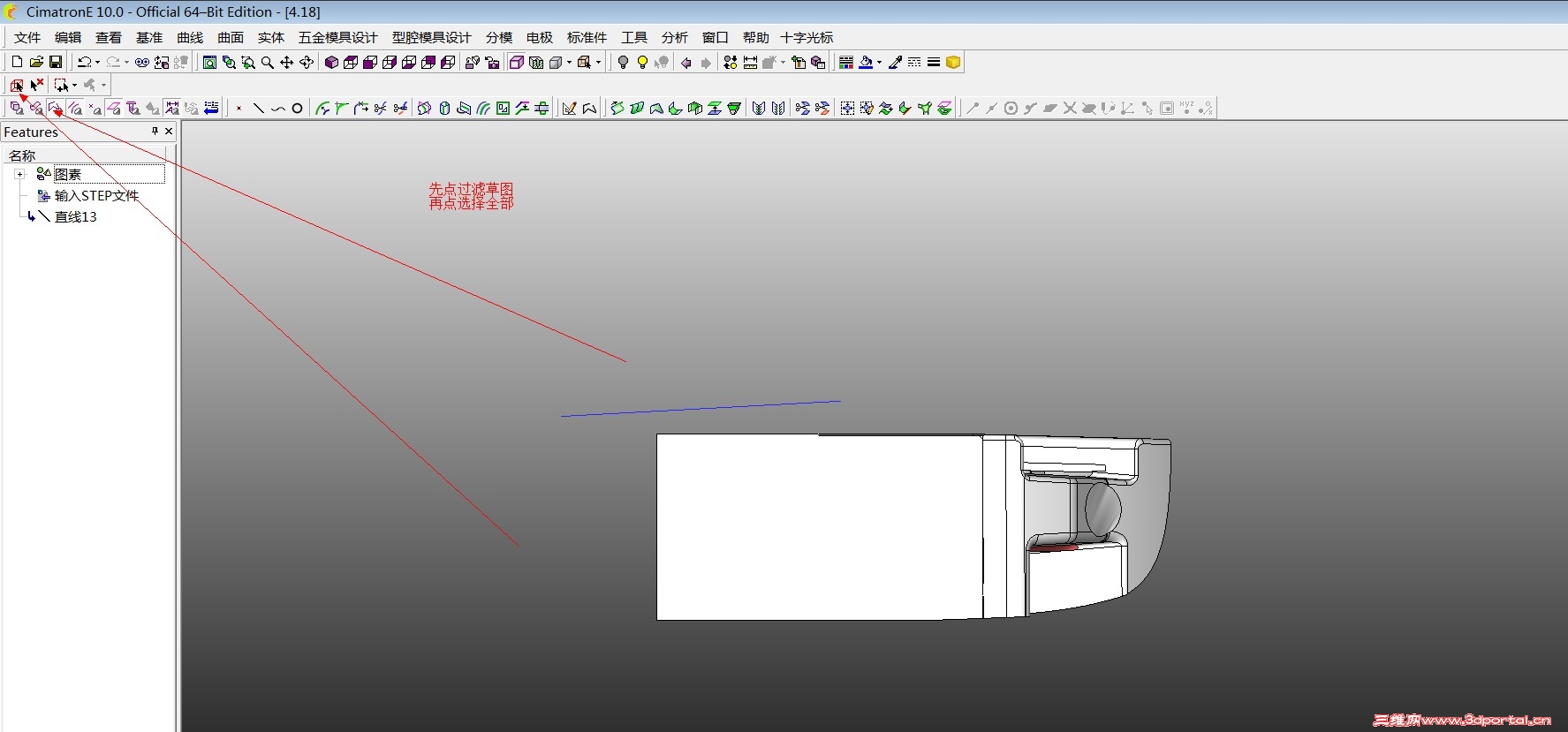1568x732 pixels.
Task: Click the line weight thick lines icon
Action: (x=934, y=62)
